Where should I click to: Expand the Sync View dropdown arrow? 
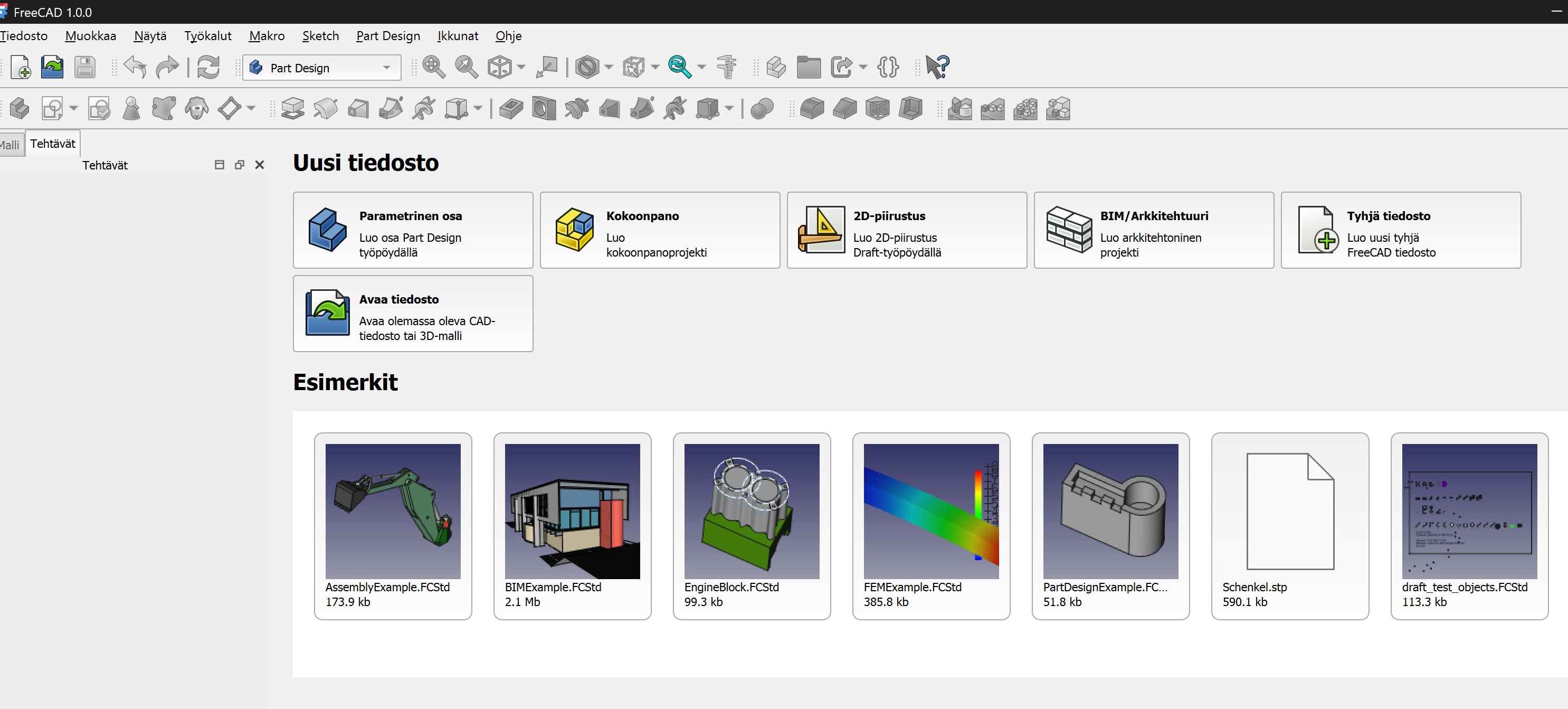tap(701, 67)
